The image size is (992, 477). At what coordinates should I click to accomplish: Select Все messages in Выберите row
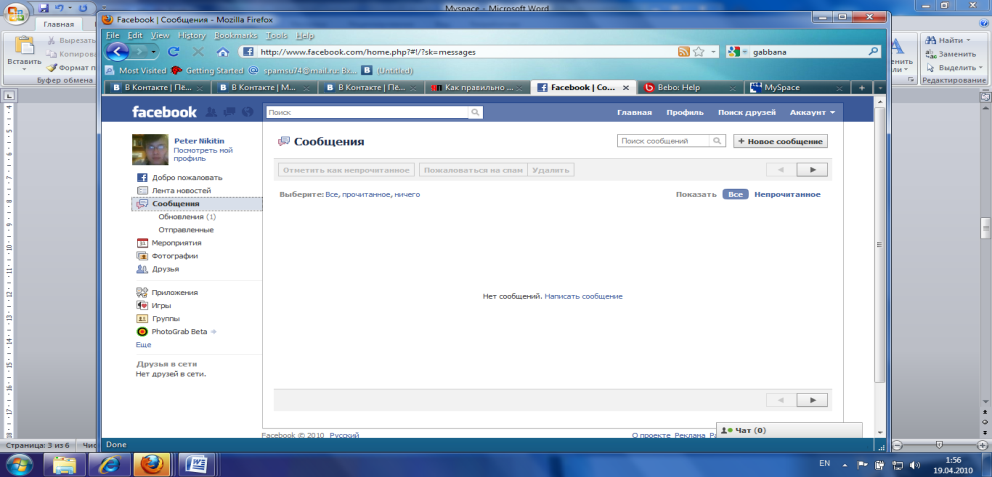pyautogui.click(x=332, y=194)
